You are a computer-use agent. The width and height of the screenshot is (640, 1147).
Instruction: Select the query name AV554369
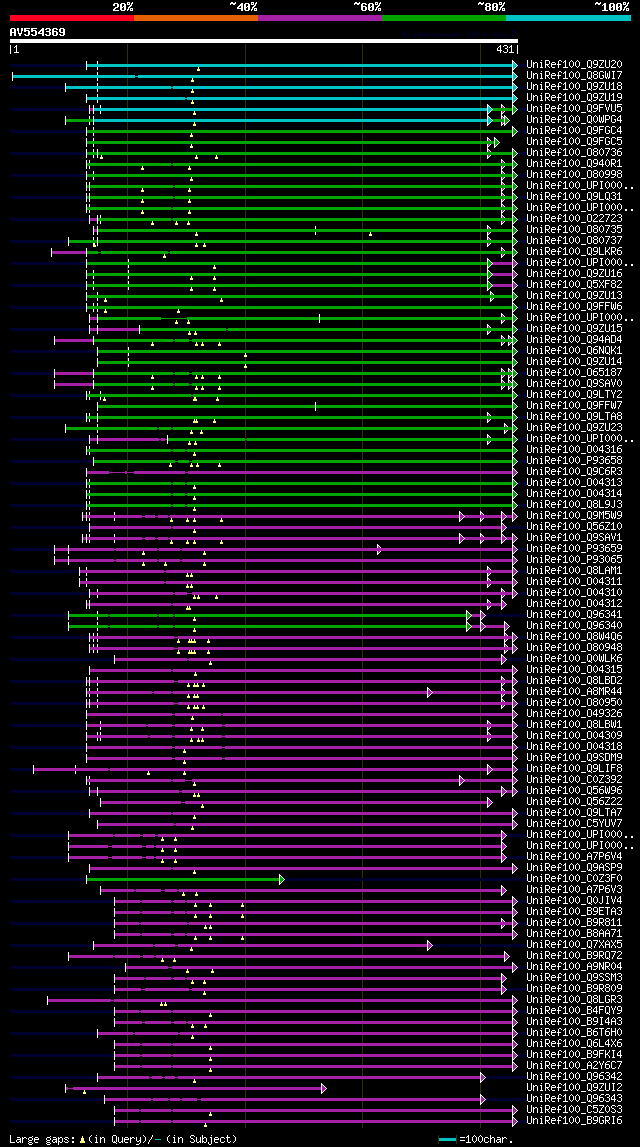(37, 32)
